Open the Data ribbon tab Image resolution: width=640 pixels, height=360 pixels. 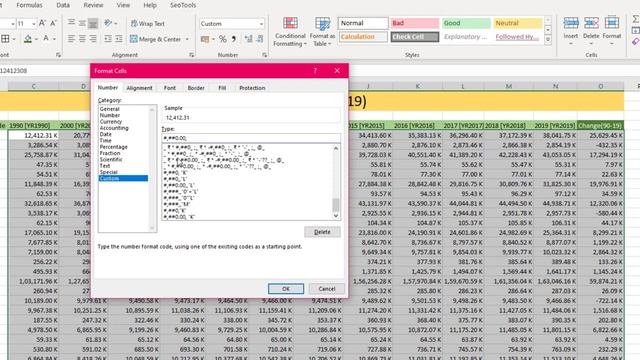tap(63, 5)
